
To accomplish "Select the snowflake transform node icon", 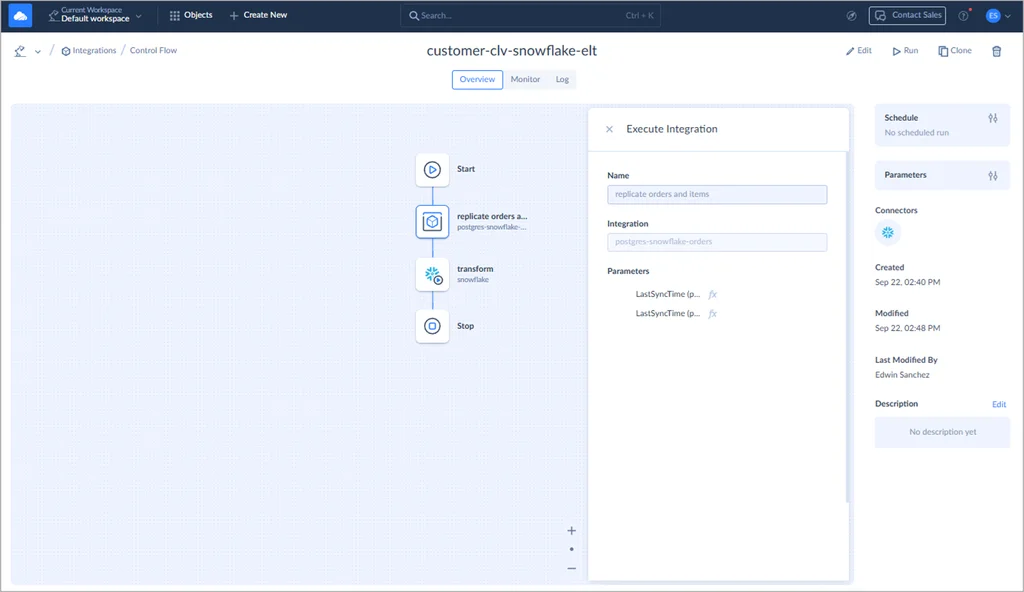I will [432, 274].
